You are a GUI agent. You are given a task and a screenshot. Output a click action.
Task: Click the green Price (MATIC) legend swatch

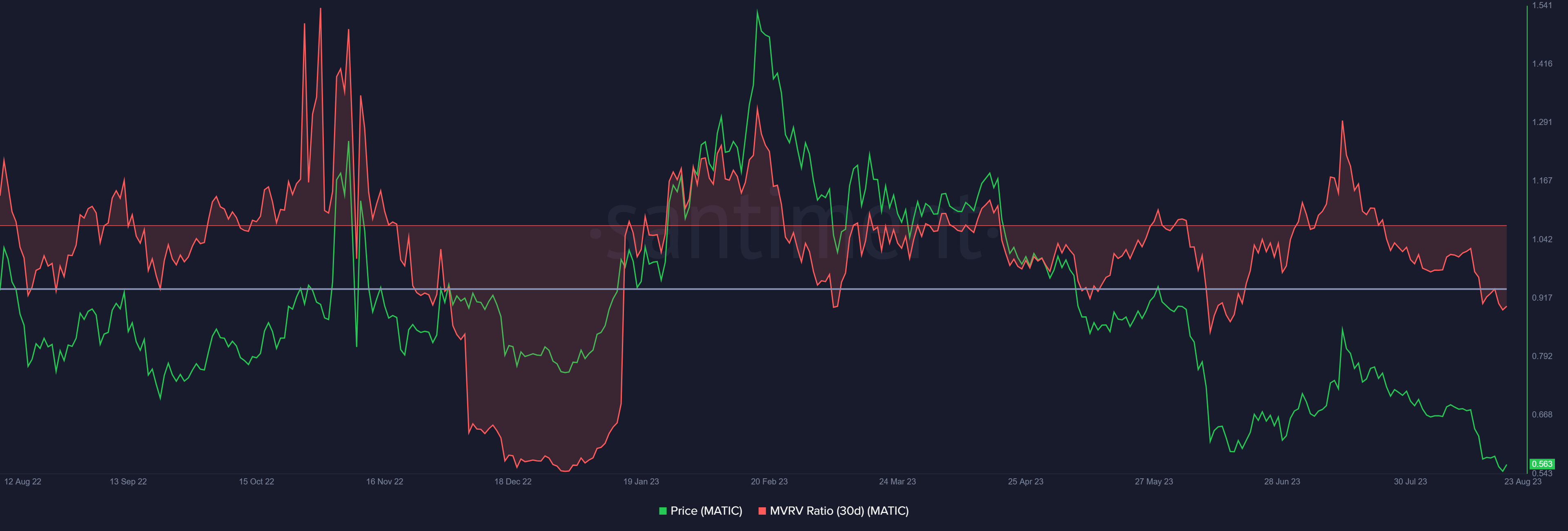663,511
